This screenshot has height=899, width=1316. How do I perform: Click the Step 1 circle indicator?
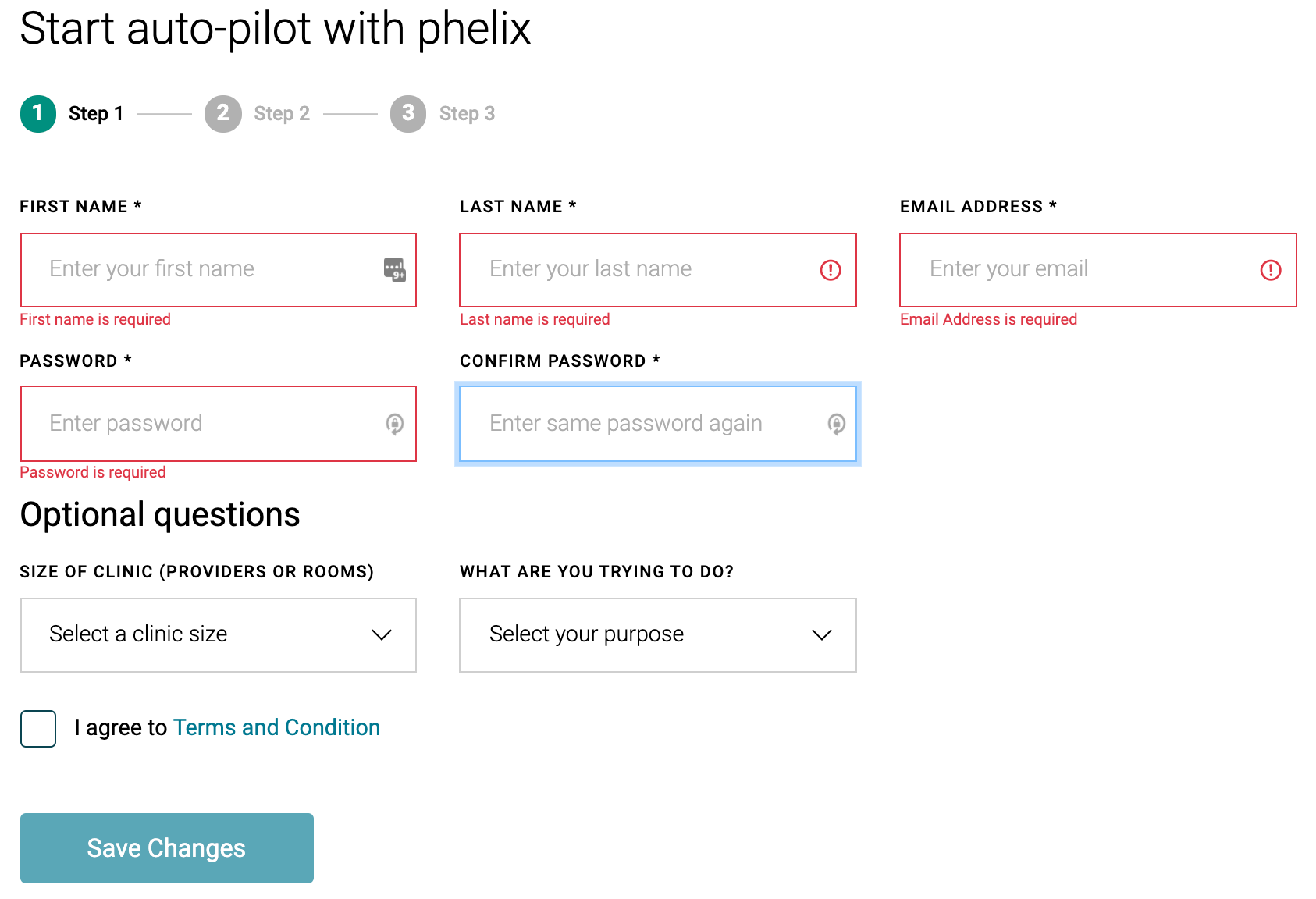(x=38, y=114)
